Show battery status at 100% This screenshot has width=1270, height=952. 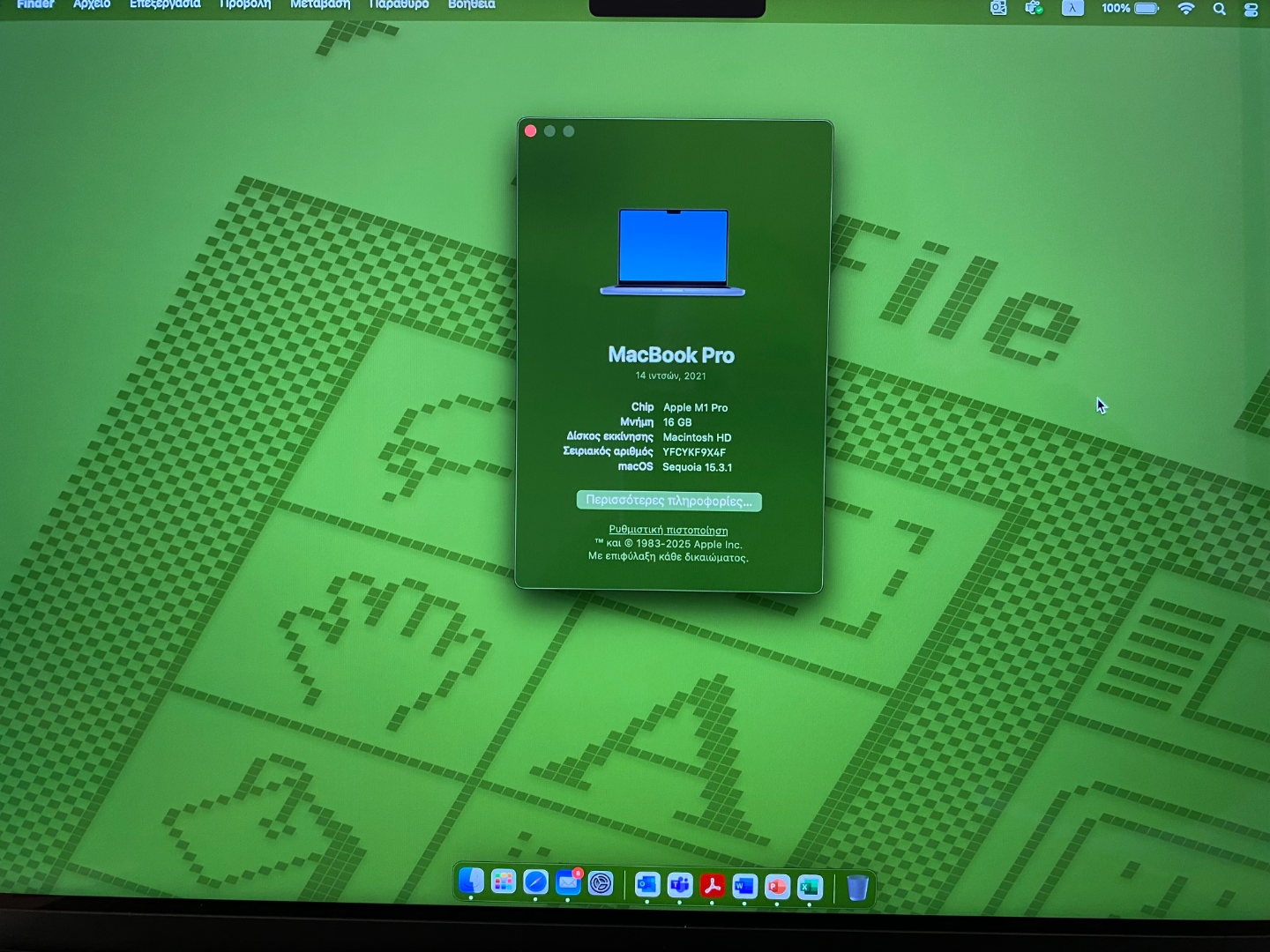[x=1131, y=8]
